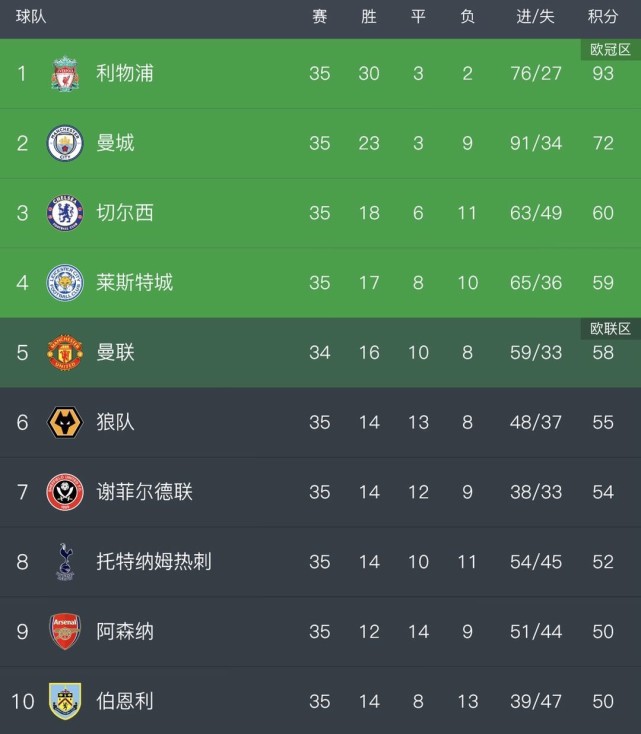The height and width of the screenshot is (734, 641).
Task: Click the 托特纳姆热刺 team name
Action: pos(154,562)
